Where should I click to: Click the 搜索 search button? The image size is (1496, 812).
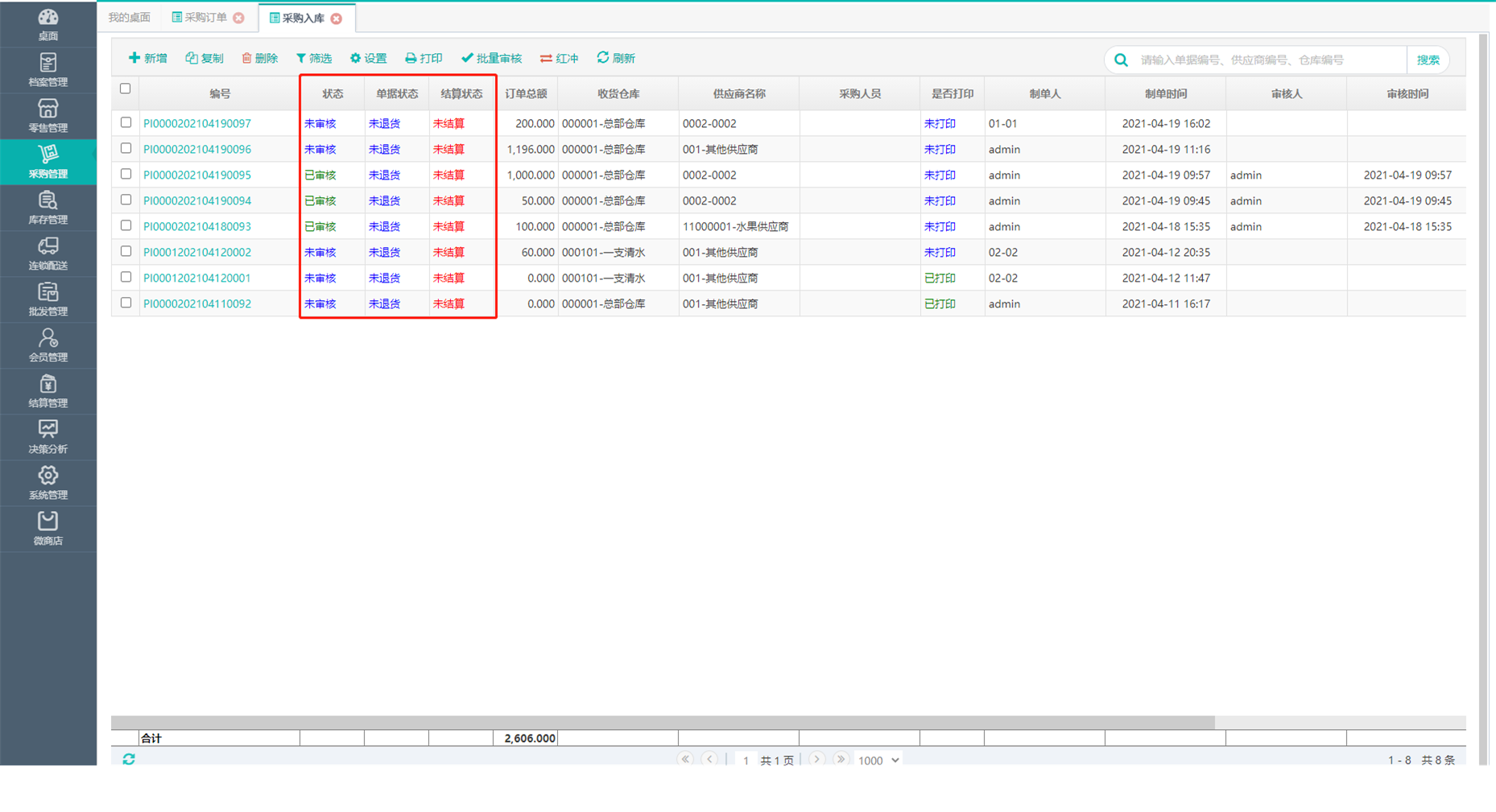point(1428,60)
